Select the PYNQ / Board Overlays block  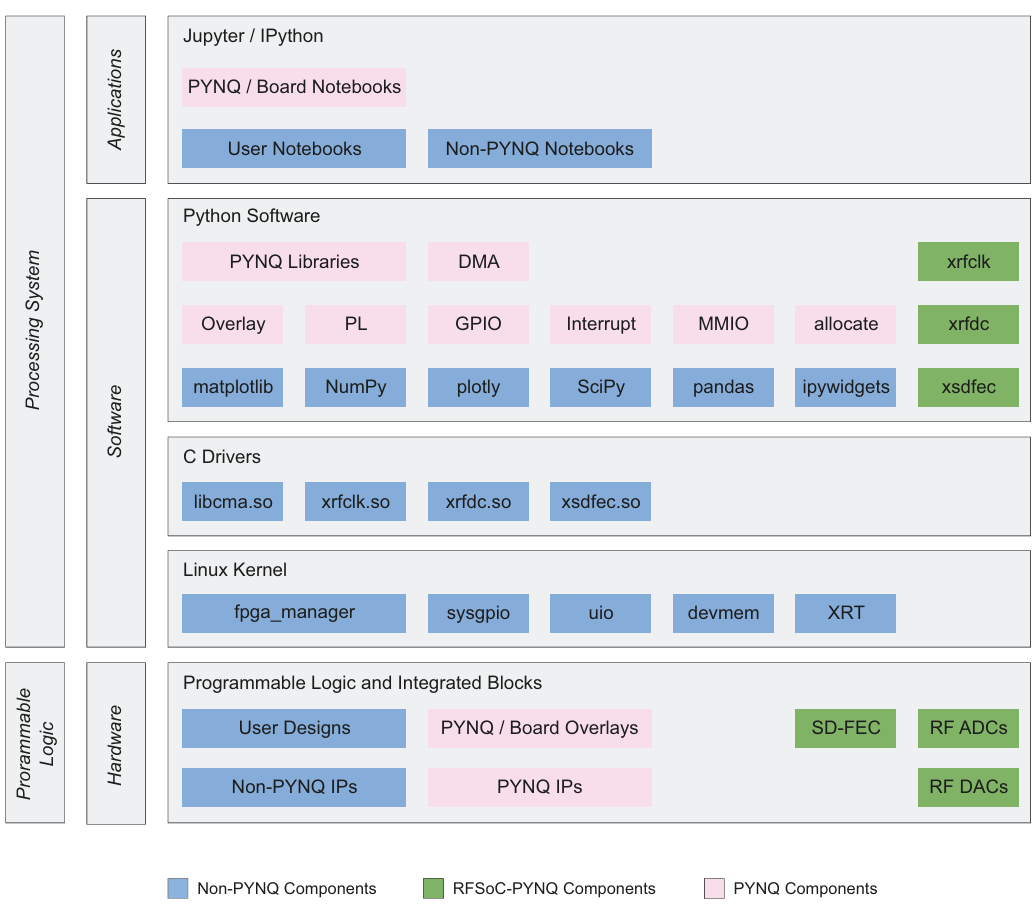click(x=540, y=729)
